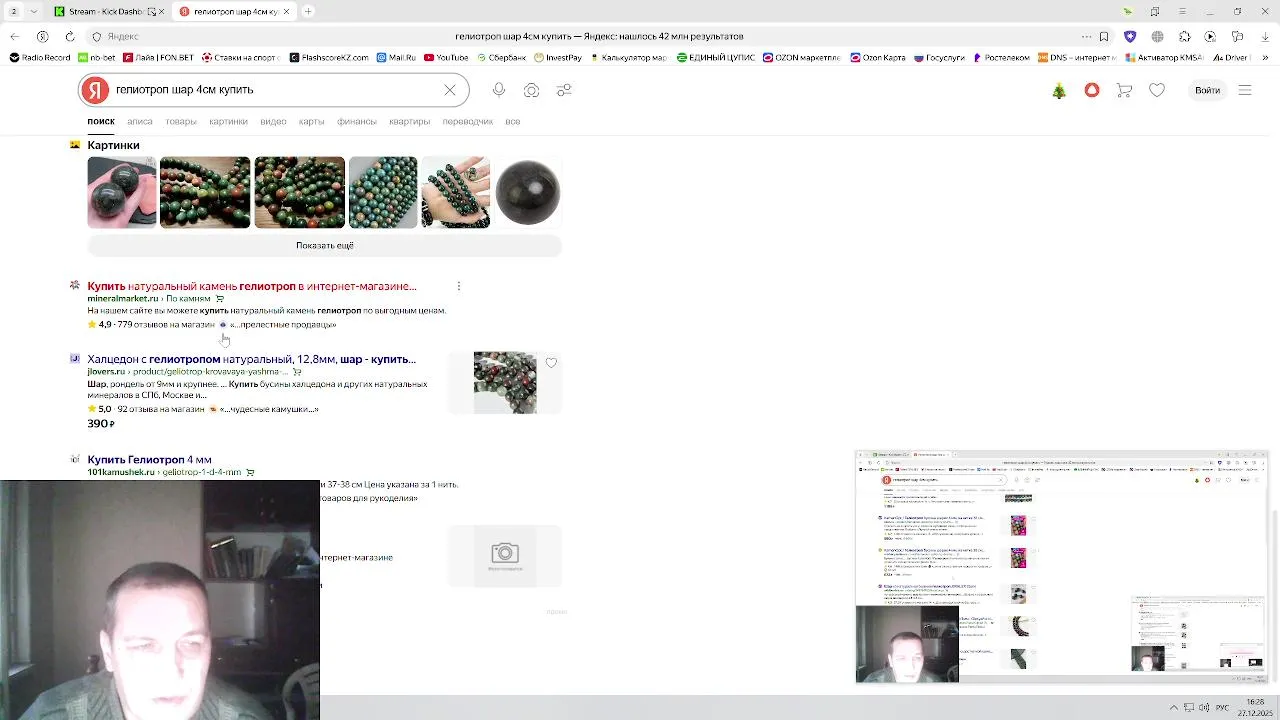This screenshot has width=1280, height=720.
Task: Click the keyboard language РУС indicator
Action: point(1222,707)
